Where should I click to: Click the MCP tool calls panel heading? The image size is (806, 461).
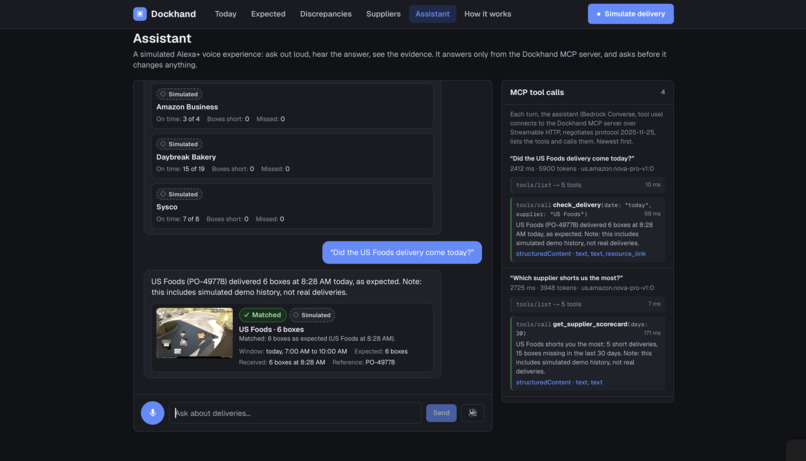tap(537, 92)
